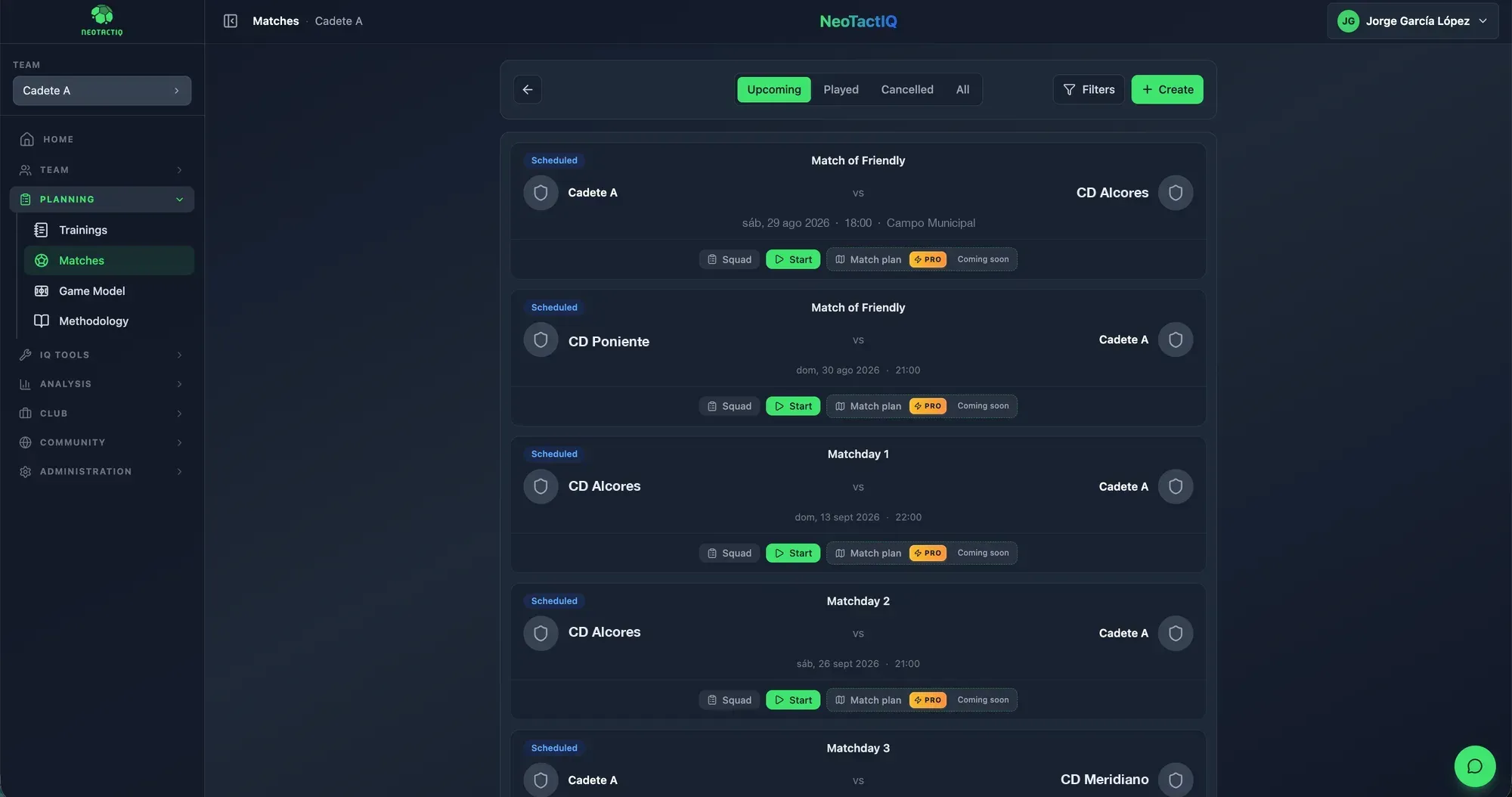This screenshot has width=1512, height=797.
Task: Open Squad for Matchday 2 match
Action: [x=729, y=700]
